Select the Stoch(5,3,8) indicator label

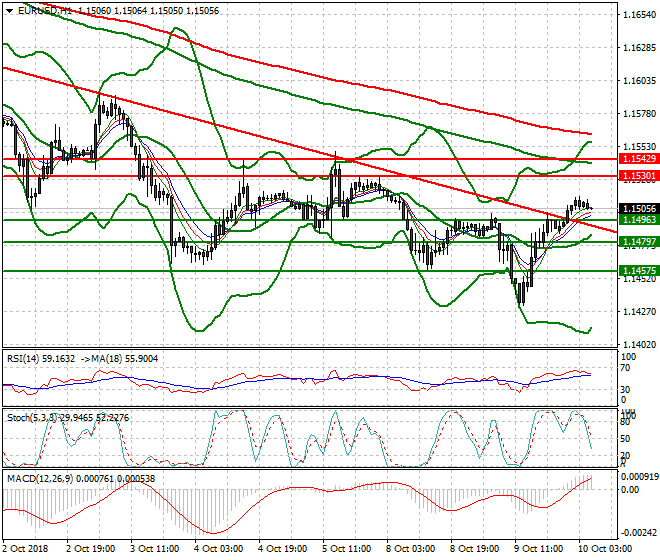coord(33,418)
